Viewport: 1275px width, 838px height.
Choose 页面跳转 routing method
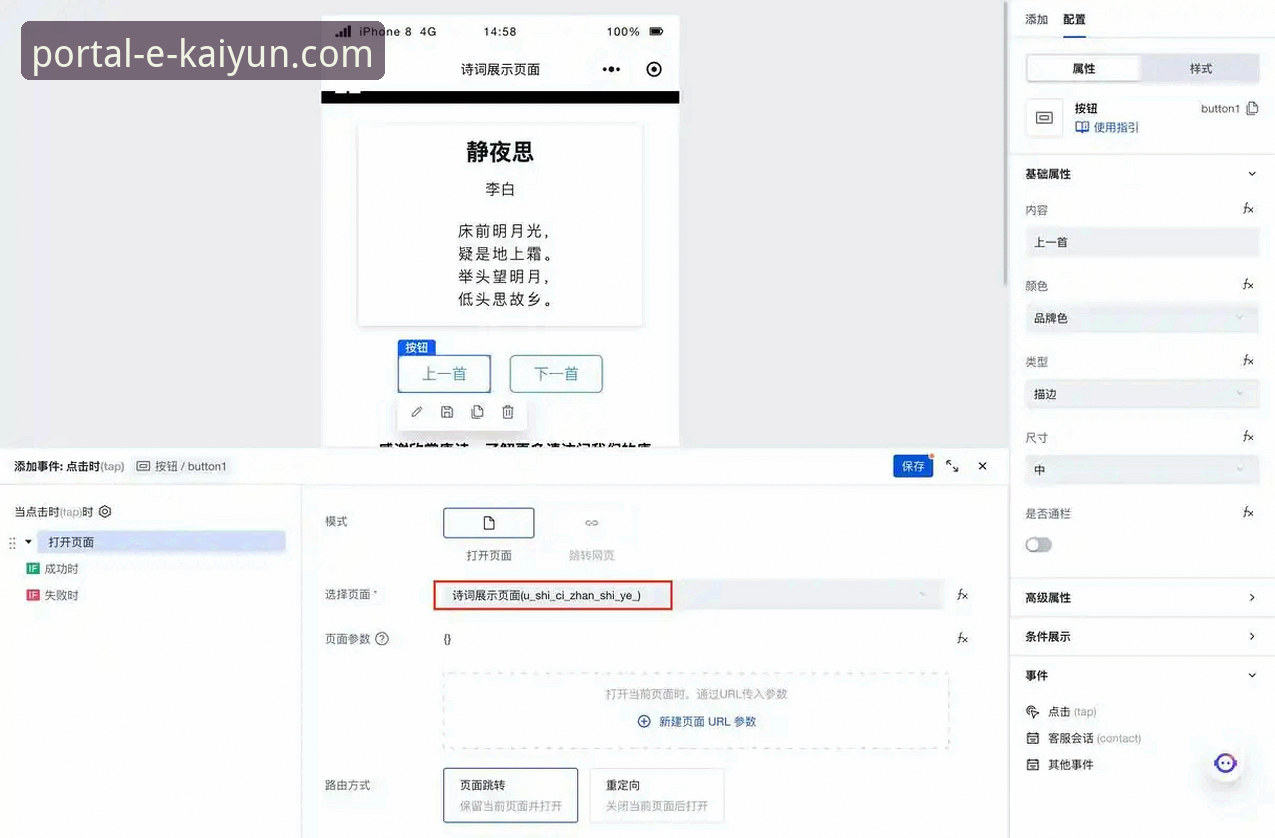pyautogui.click(x=510, y=795)
